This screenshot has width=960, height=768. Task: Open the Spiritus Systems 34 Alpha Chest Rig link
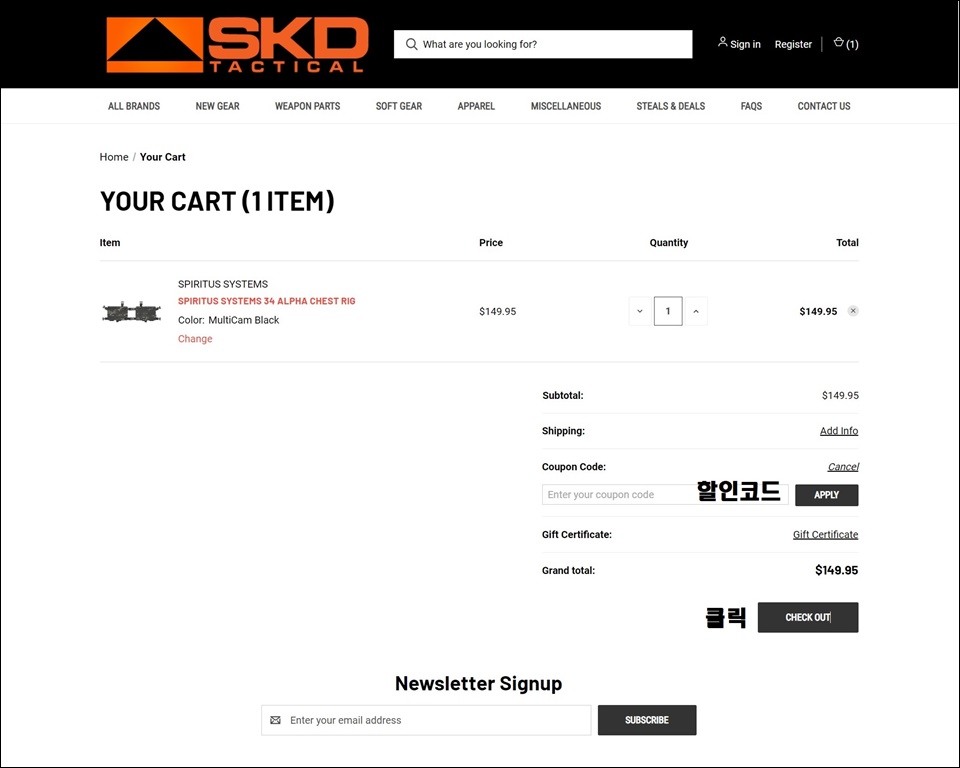[x=266, y=301]
